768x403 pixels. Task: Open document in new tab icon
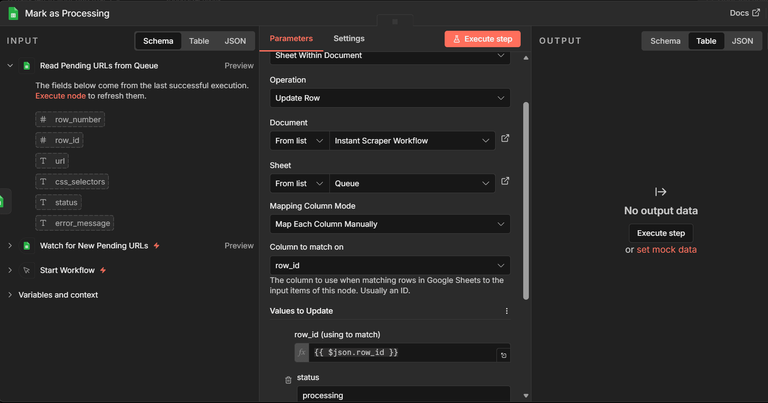click(x=505, y=139)
